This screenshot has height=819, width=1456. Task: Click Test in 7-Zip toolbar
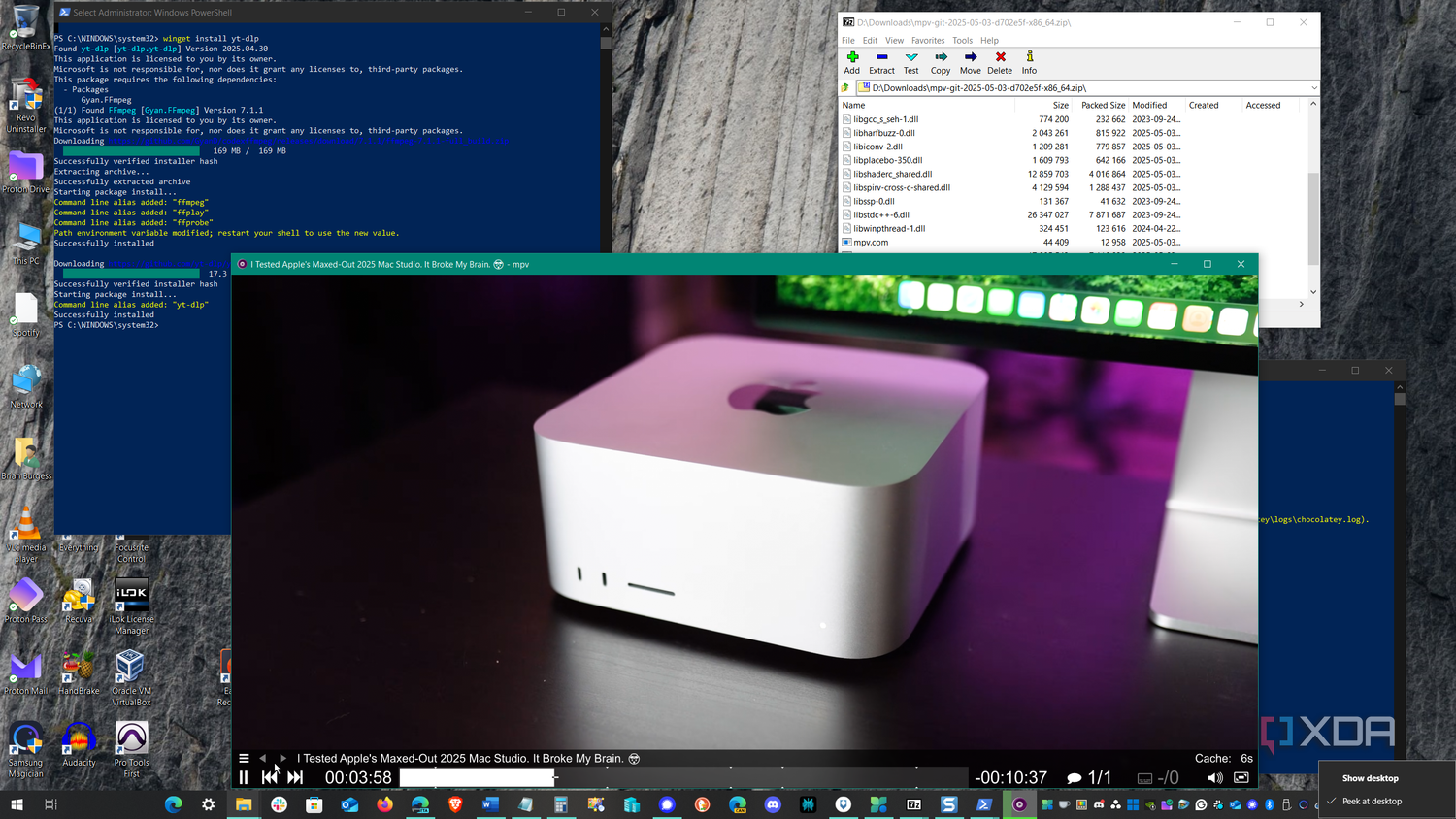(910, 63)
